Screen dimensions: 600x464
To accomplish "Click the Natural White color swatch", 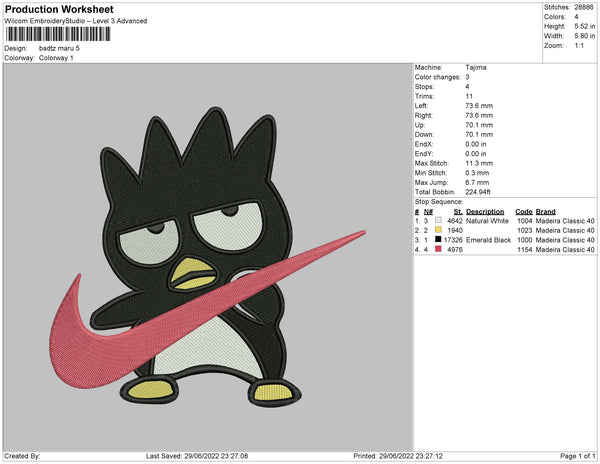I will (x=438, y=220).
